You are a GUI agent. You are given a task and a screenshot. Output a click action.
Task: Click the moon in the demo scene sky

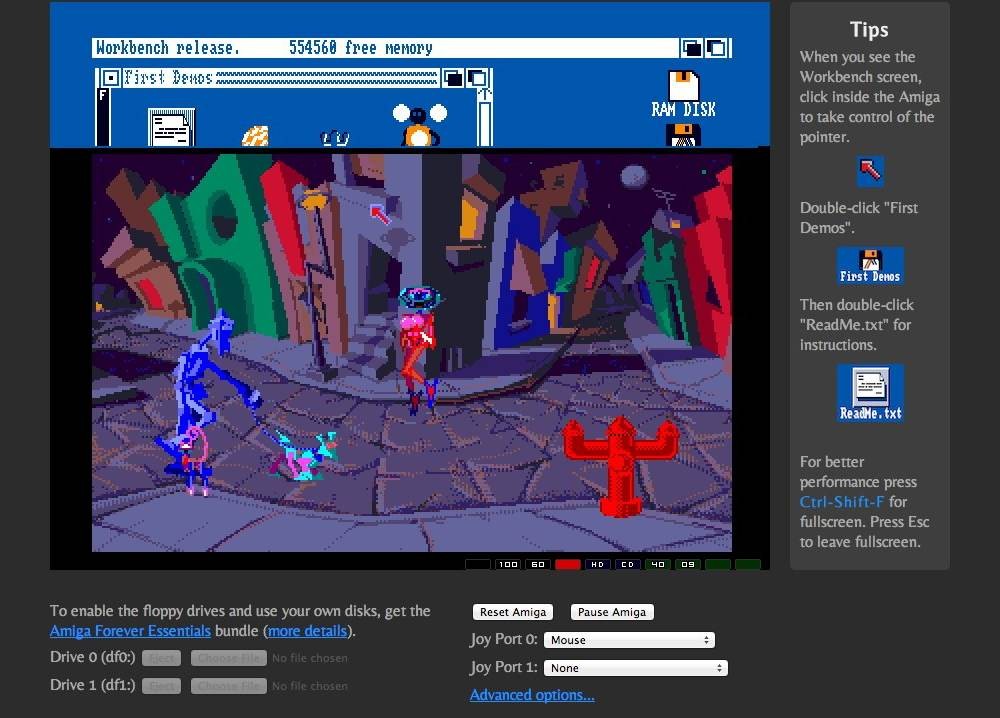tap(633, 175)
